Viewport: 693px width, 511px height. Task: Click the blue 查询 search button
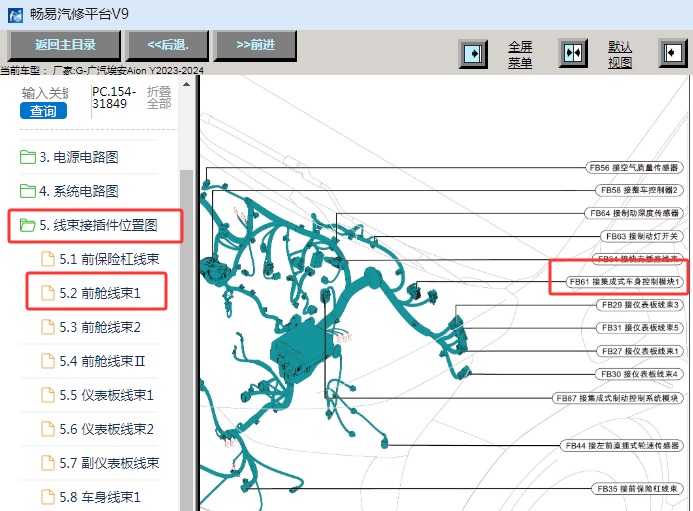point(43,111)
